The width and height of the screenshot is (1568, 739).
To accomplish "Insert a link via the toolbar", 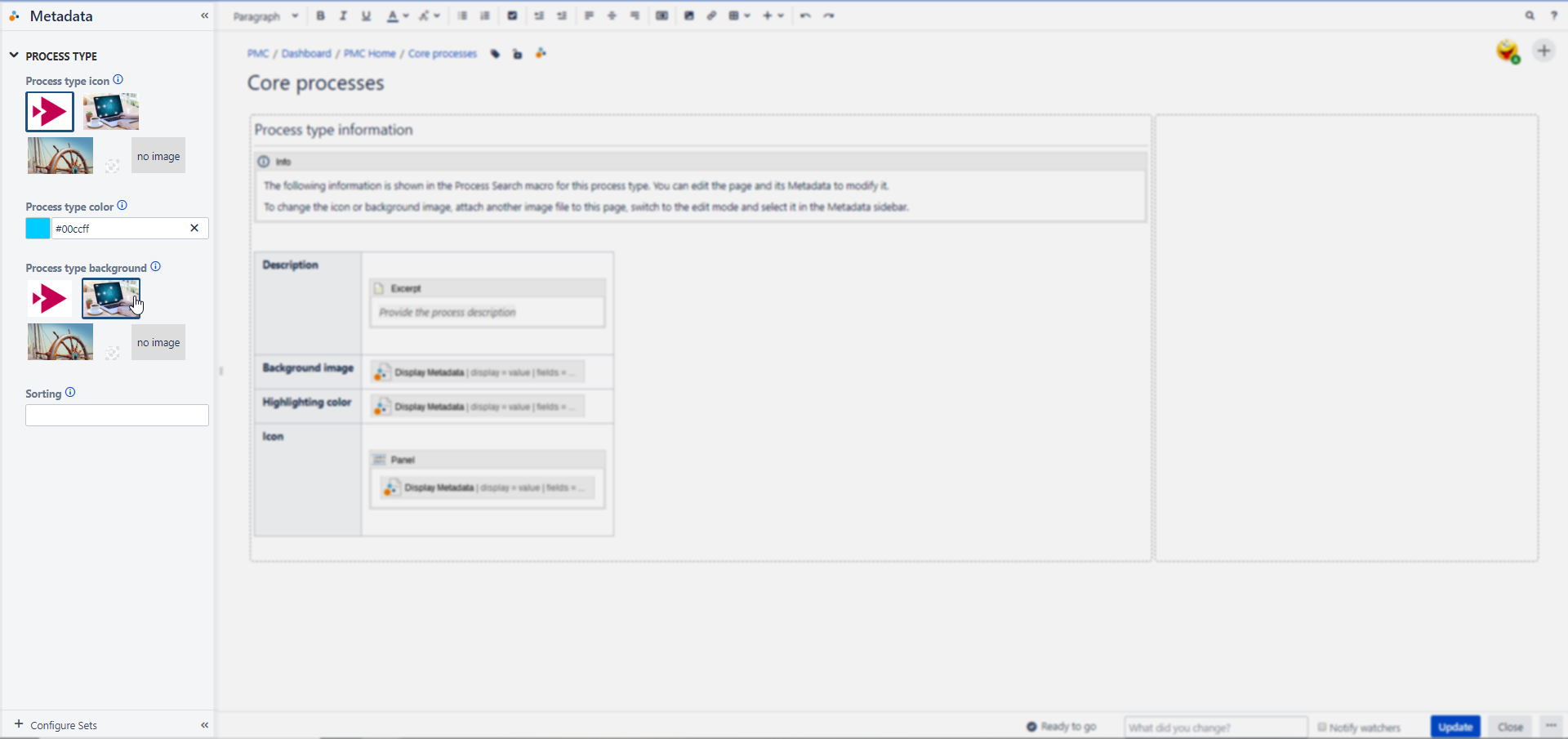I will (x=712, y=16).
